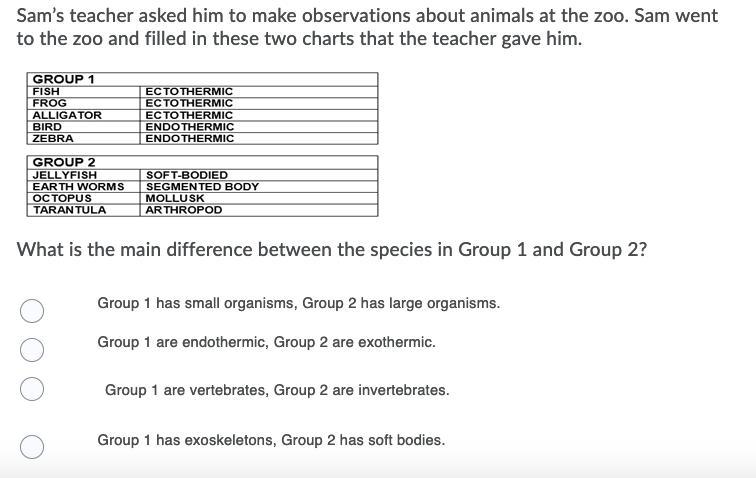Click answer text about endothermic and exothermic
This screenshot has height=478, width=756.
[266, 342]
